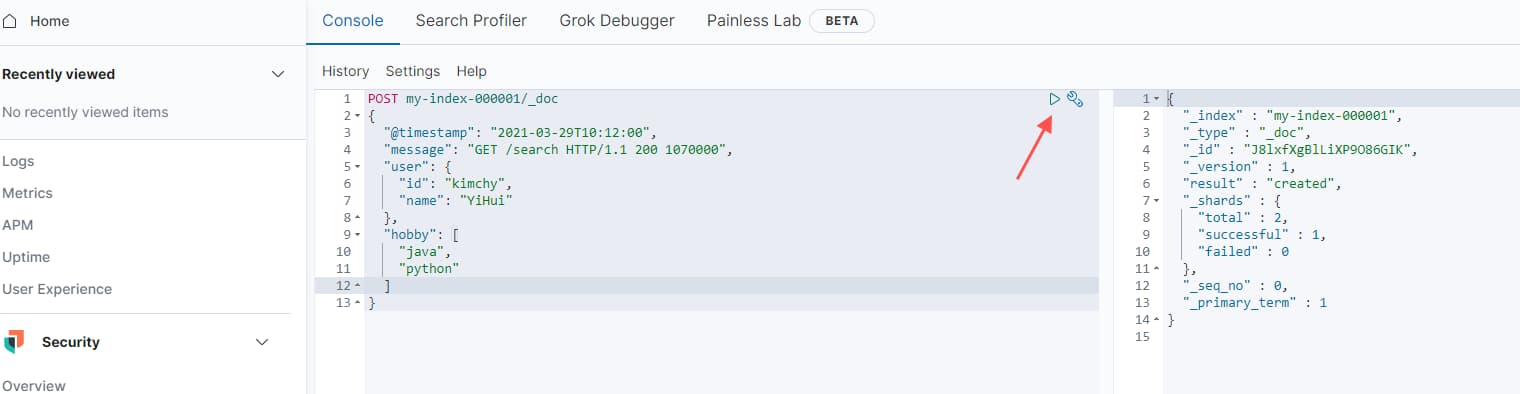Go to Logs in sidebar
Screen dimensions: 1520x394
point(18,161)
